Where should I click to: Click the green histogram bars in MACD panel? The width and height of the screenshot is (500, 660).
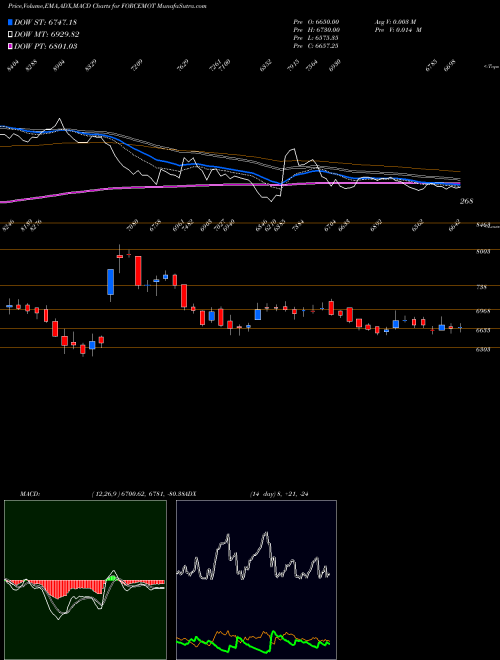pos(111,578)
